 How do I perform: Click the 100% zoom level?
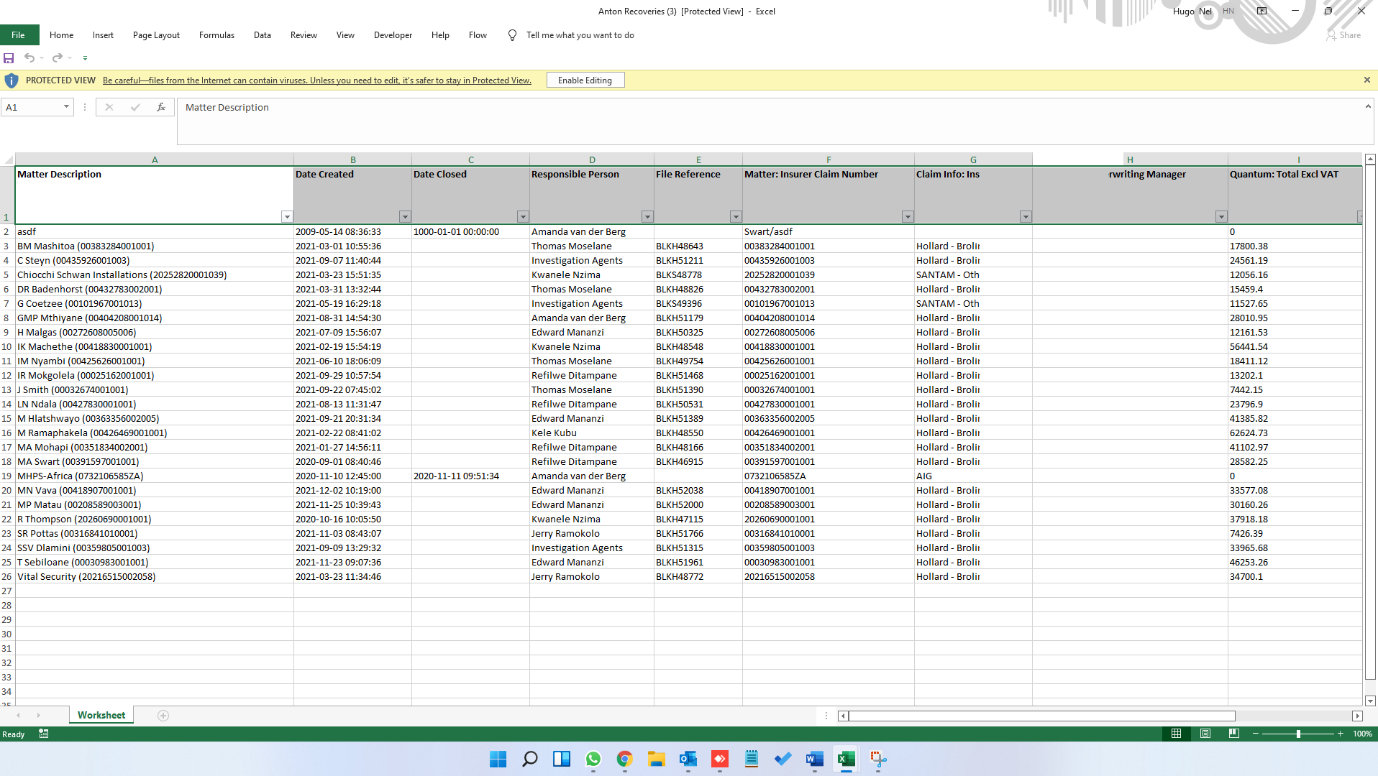[1362, 734]
